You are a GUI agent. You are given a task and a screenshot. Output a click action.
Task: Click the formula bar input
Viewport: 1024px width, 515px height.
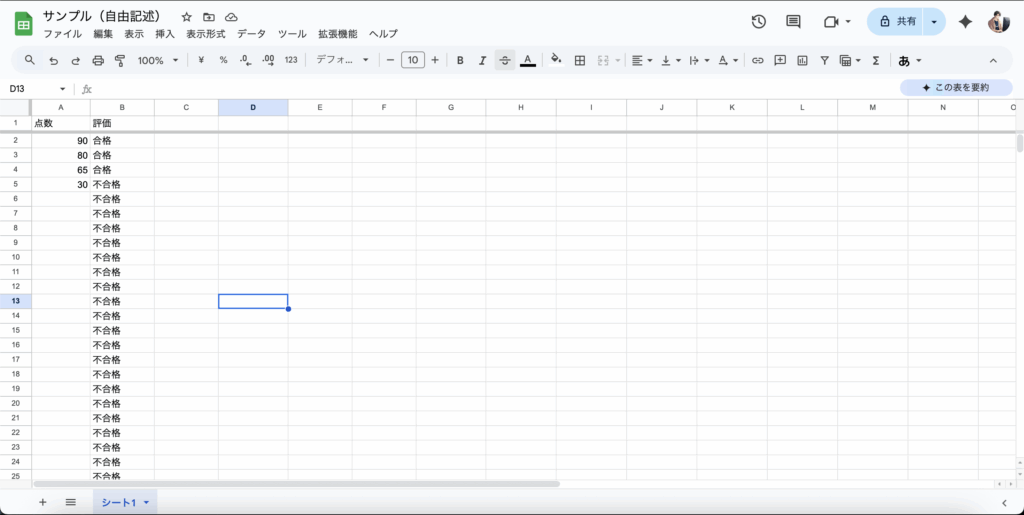[496, 89]
